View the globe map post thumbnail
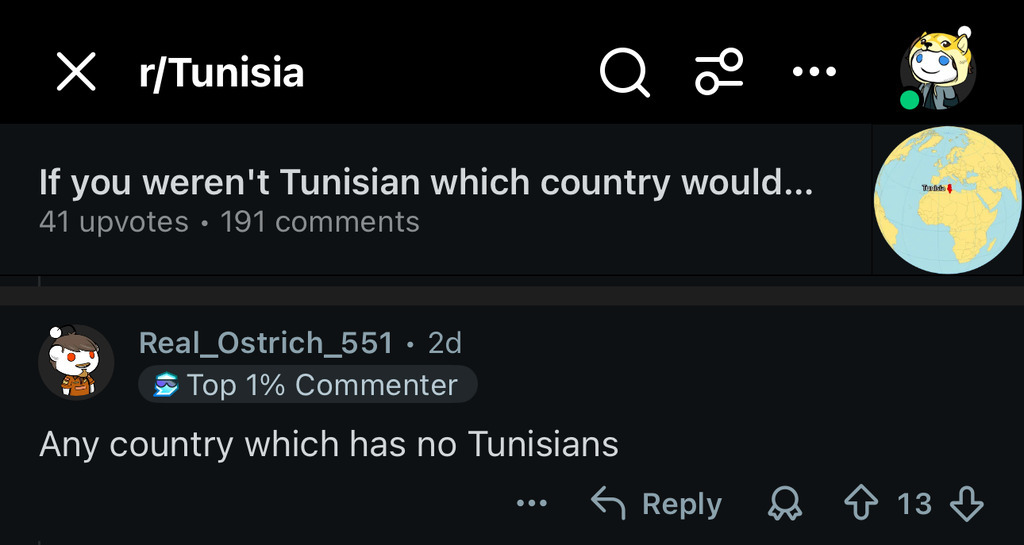 point(947,200)
